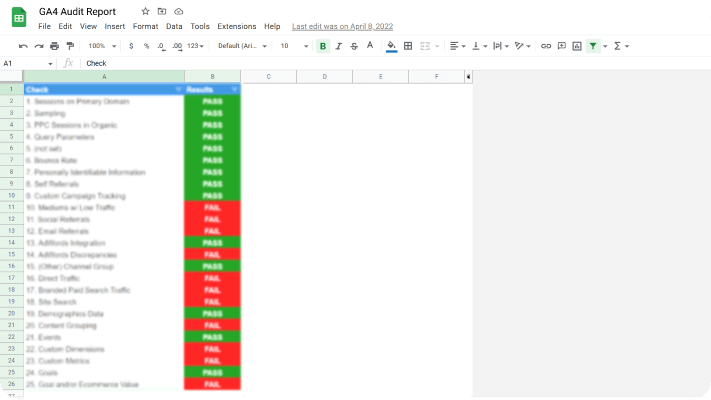Increase decimal places

[x=177, y=46]
